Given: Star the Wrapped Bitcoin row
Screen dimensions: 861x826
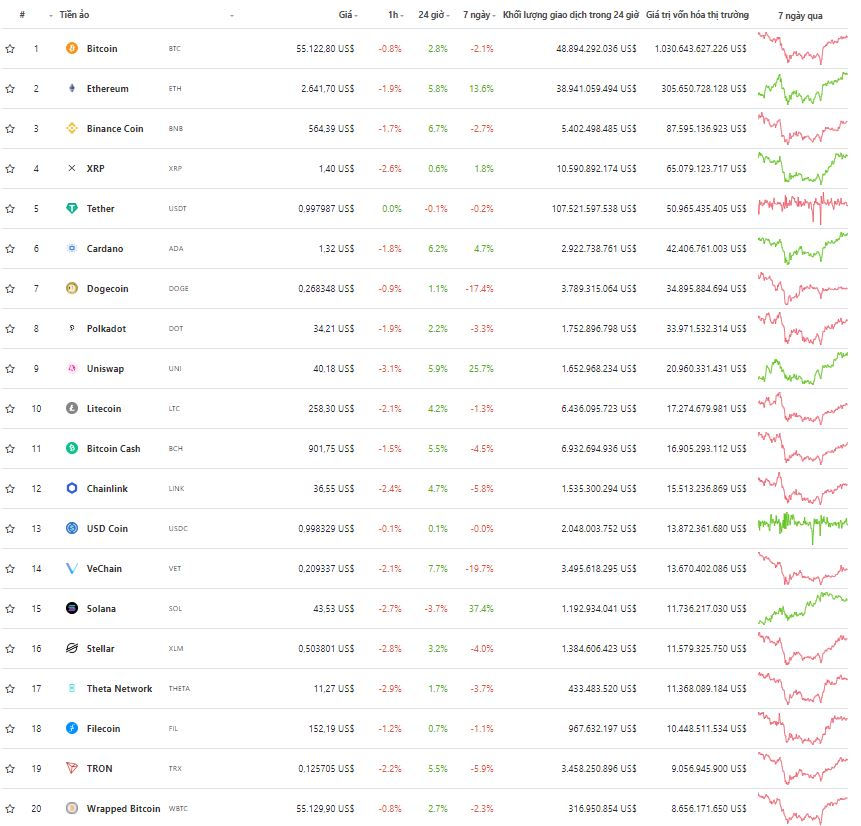Looking at the screenshot, I should (10, 809).
